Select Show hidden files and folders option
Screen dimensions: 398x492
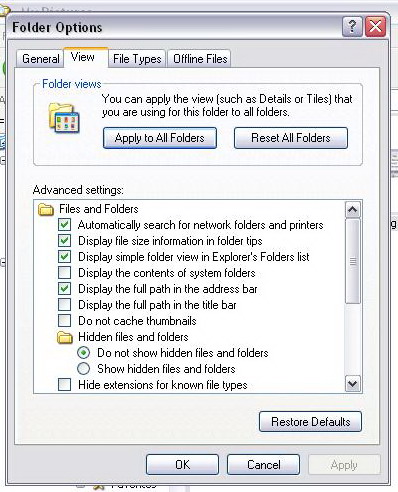click(83, 369)
